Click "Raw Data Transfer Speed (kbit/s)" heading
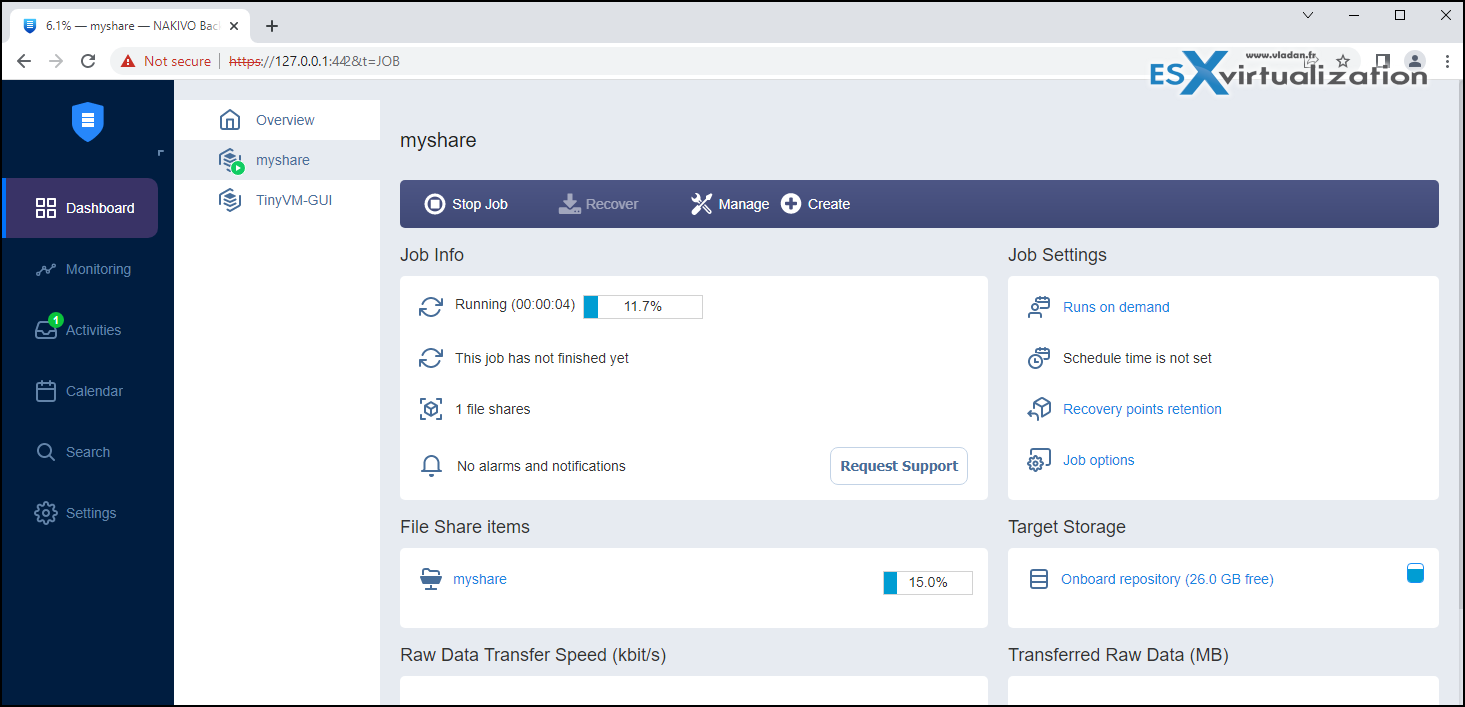This screenshot has height=707, width=1465. click(x=533, y=655)
